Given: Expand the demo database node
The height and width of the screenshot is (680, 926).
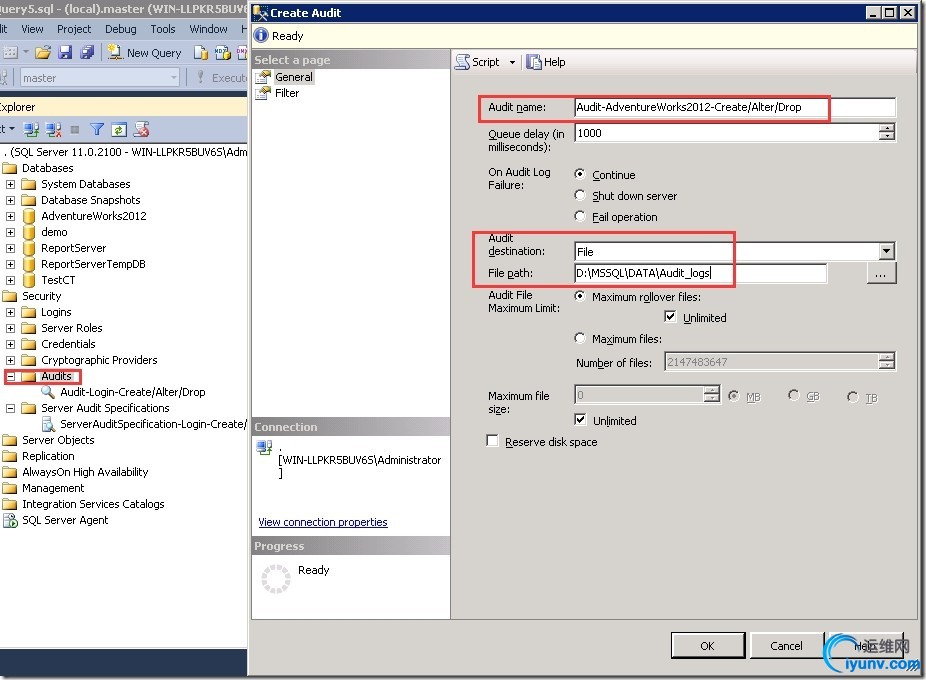Looking at the screenshot, I should point(11,232).
